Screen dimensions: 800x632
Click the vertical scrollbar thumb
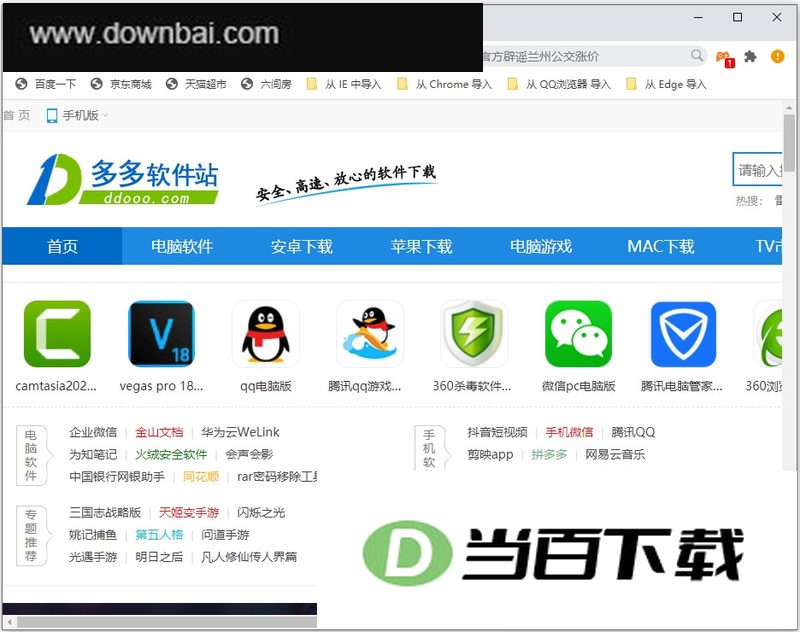click(x=789, y=142)
